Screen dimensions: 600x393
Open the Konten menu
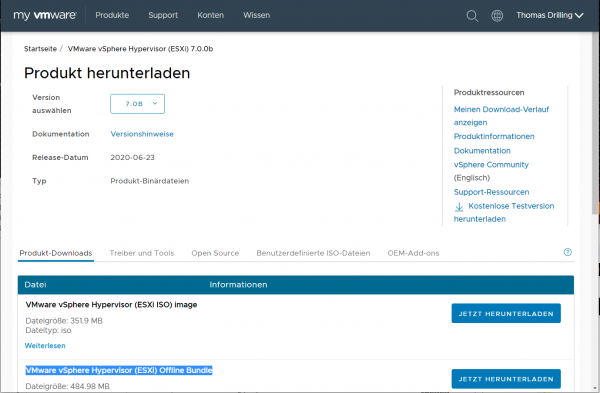tap(210, 15)
